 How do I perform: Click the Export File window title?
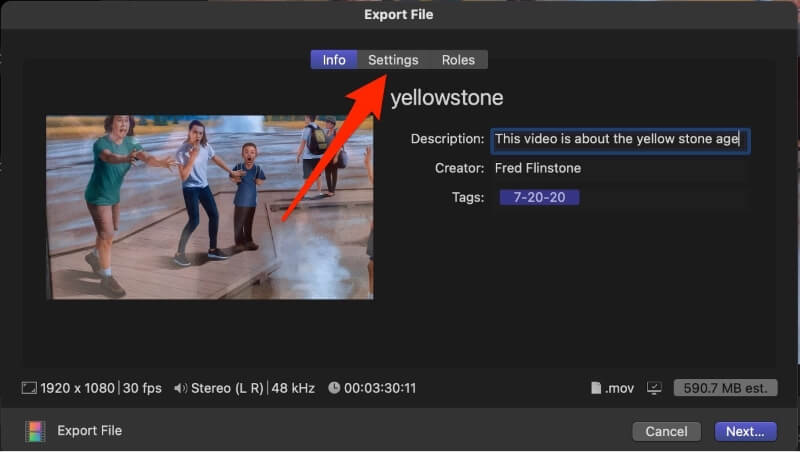pos(398,15)
